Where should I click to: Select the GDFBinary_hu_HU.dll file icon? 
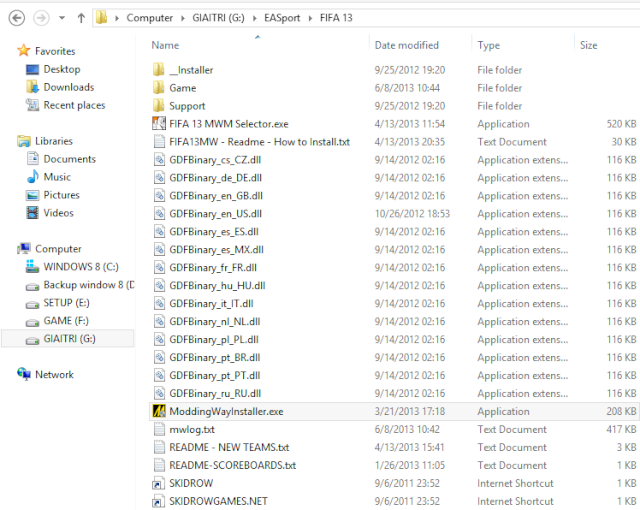point(159,285)
